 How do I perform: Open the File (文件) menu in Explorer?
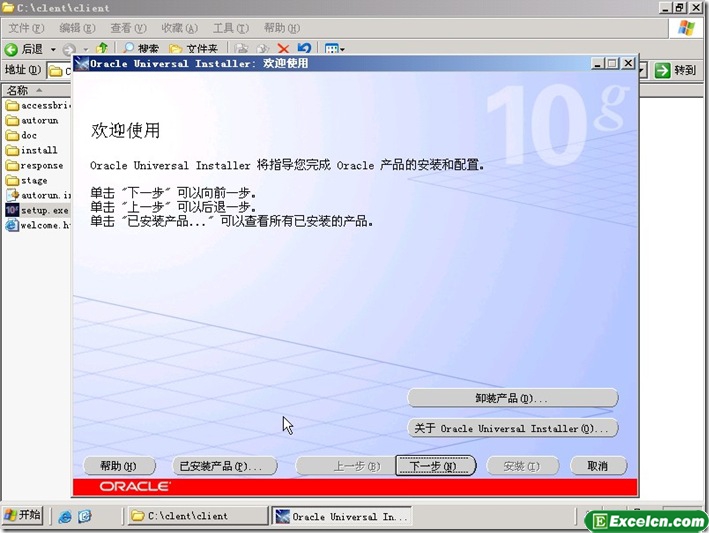pos(26,28)
